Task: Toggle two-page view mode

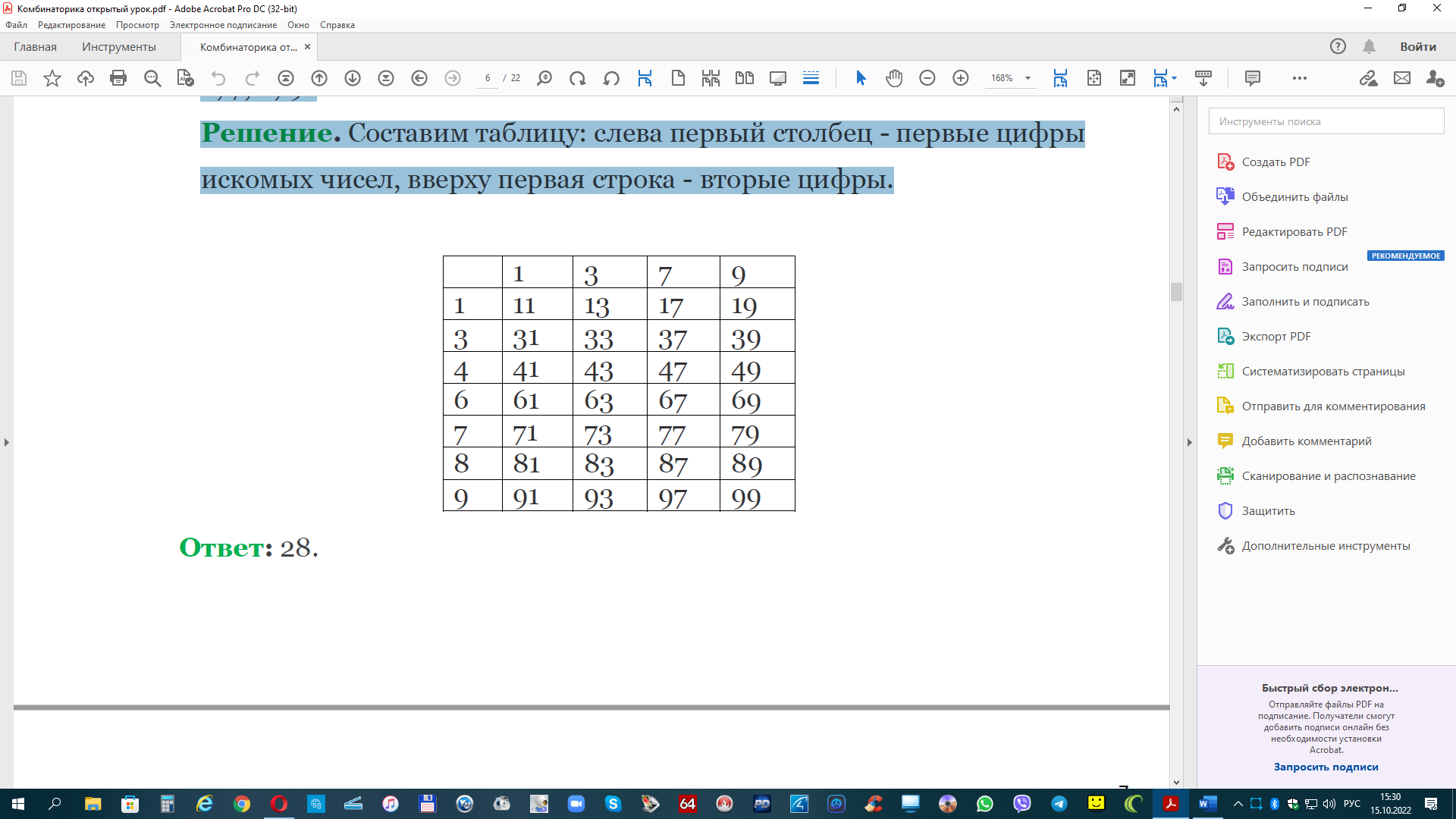Action: [x=744, y=78]
